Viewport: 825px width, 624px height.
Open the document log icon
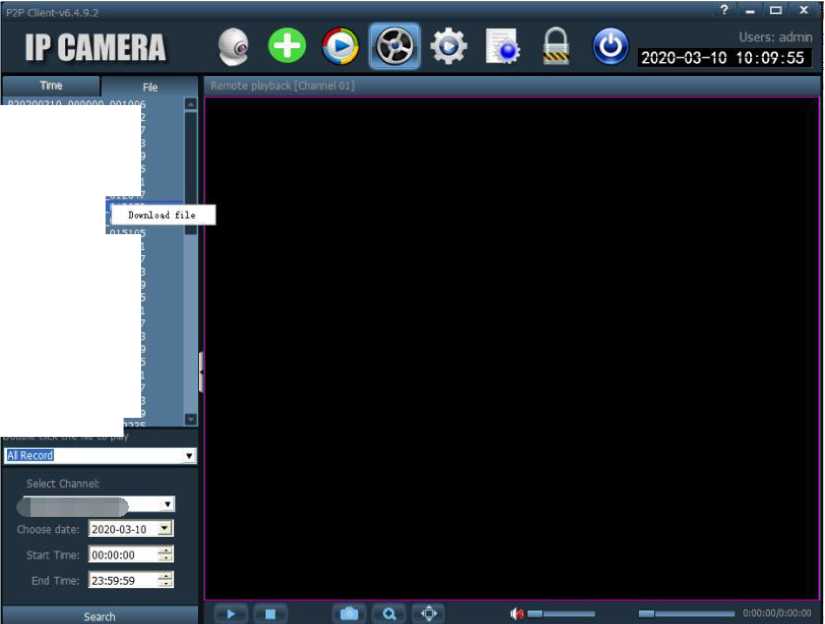502,47
